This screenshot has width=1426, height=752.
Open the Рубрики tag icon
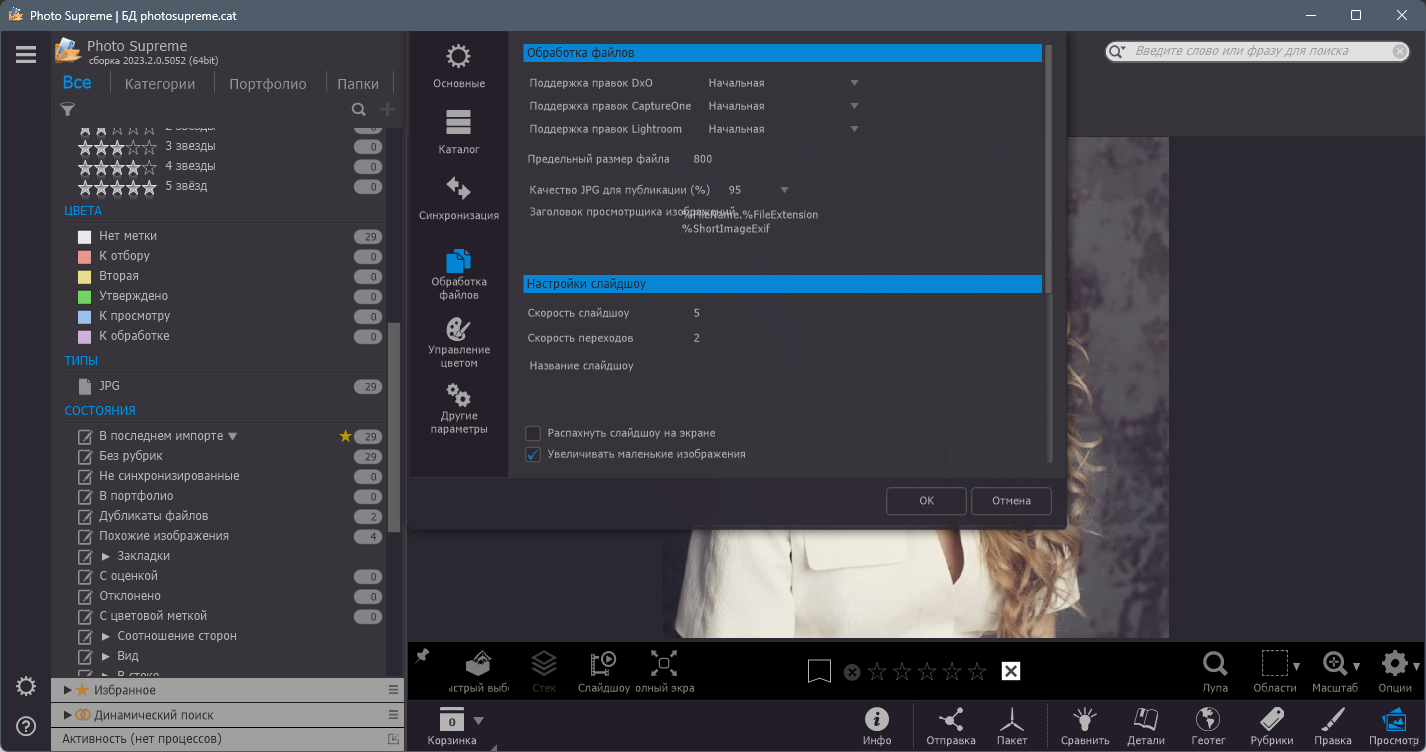click(1271, 726)
